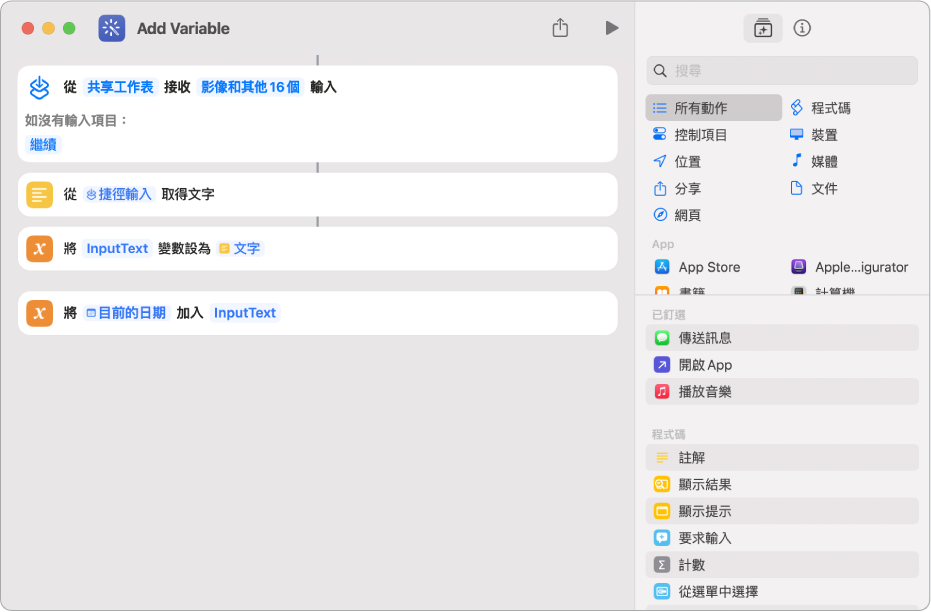
Task: Show shortcut details info icon
Action: coord(802,28)
